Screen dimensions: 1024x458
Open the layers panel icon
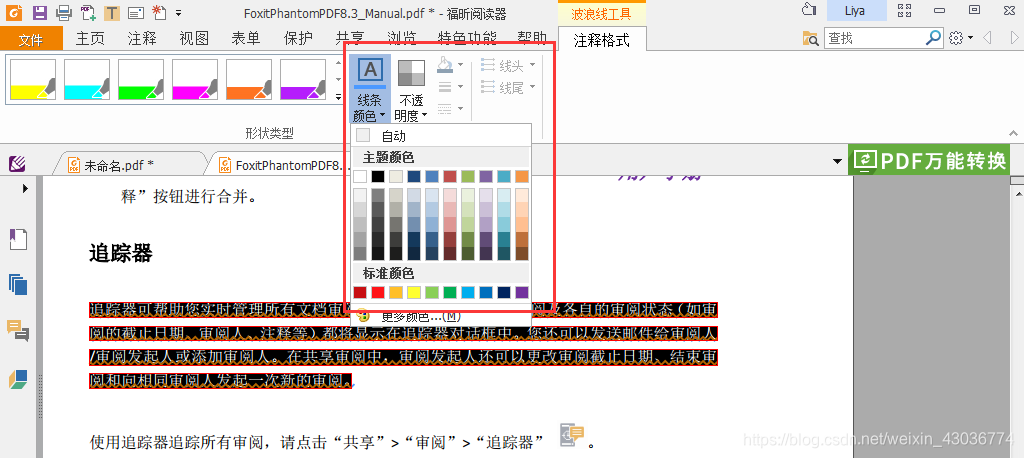(x=18, y=380)
